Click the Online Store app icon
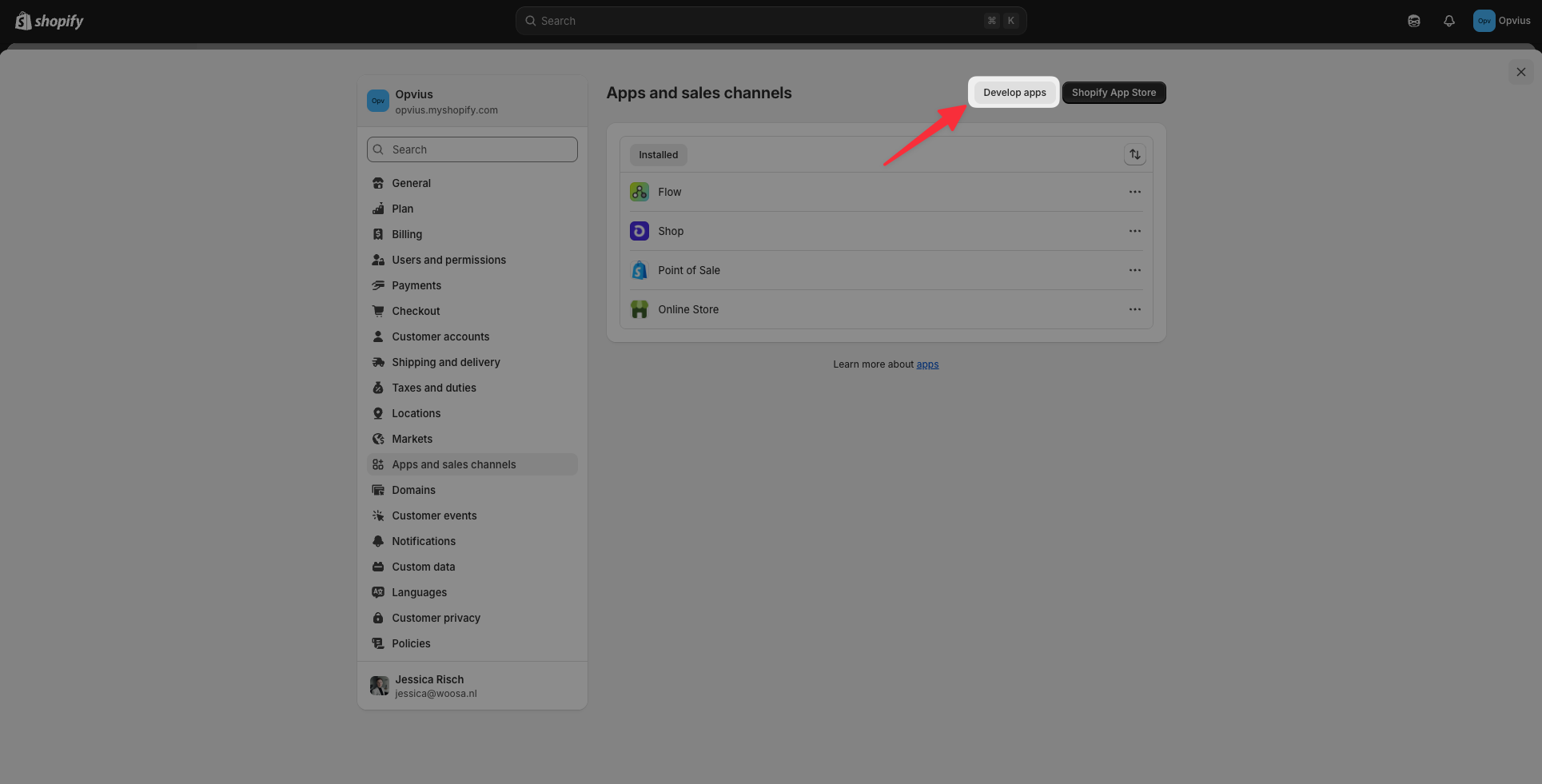Screen dimensions: 1542x784 click(x=640, y=309)
